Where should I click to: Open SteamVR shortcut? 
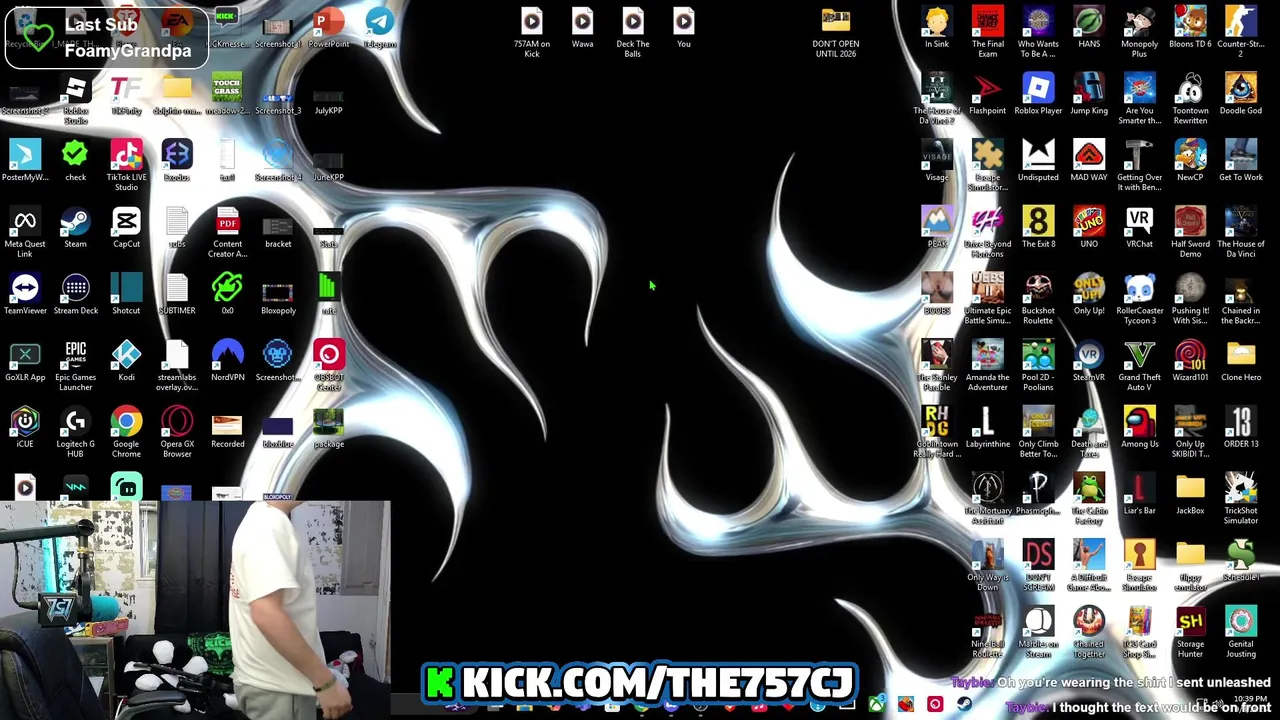coord(1089,362)
